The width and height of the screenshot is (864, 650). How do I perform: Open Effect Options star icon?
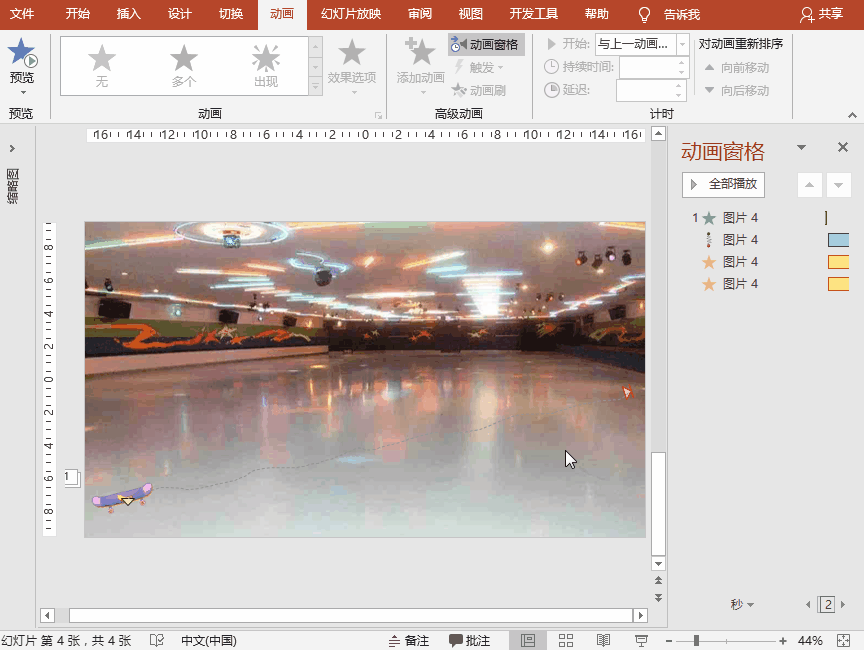point(352,53)
